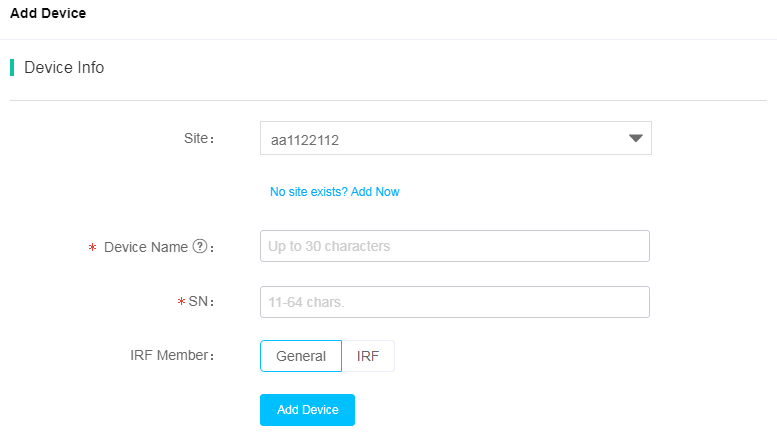The image size is (777, 447).
Task: Click the red asterisk beside Device Name
Action: pos(92,247)
